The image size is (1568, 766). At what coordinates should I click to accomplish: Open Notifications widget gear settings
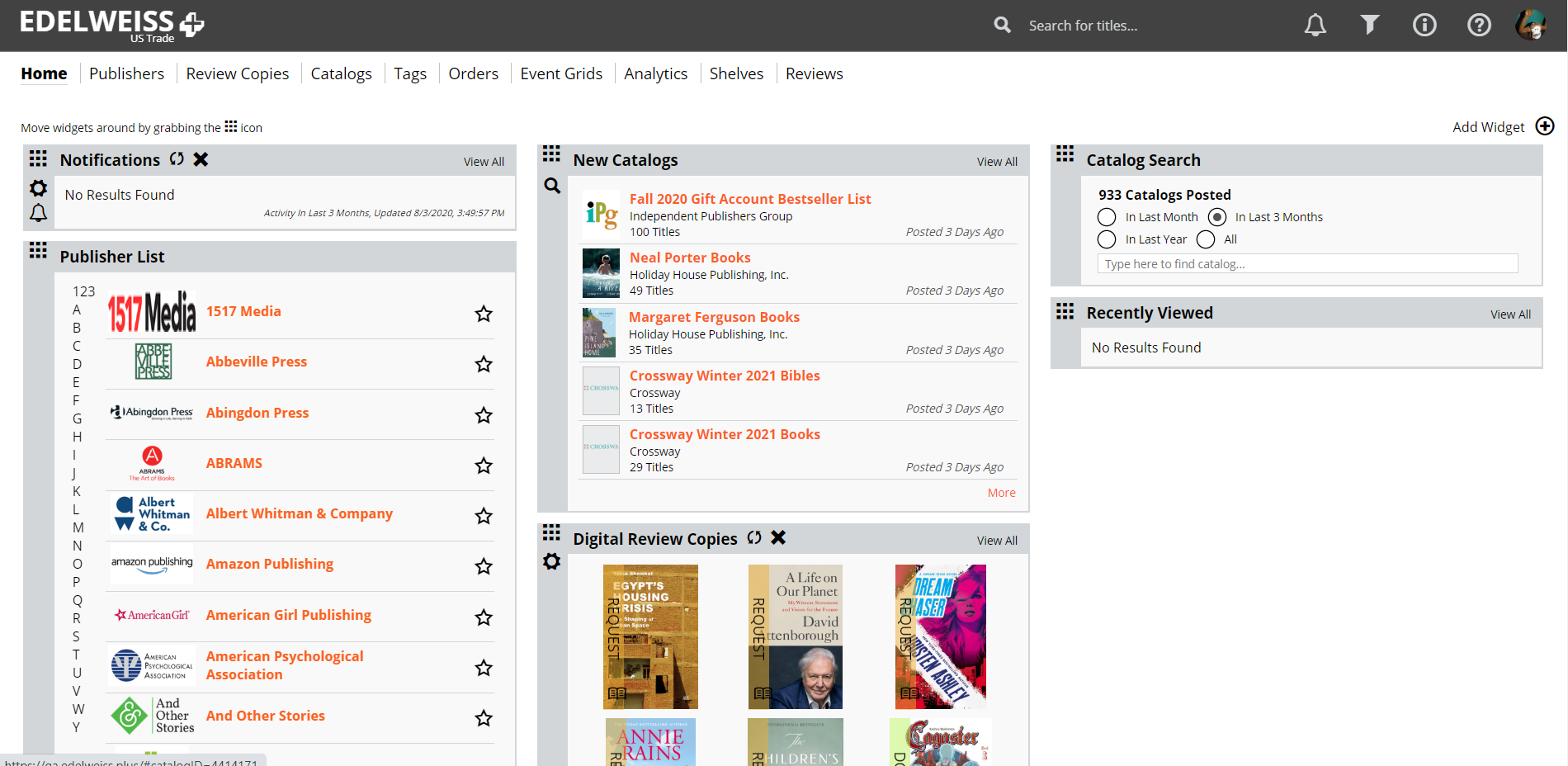click(x=38, y=188)
